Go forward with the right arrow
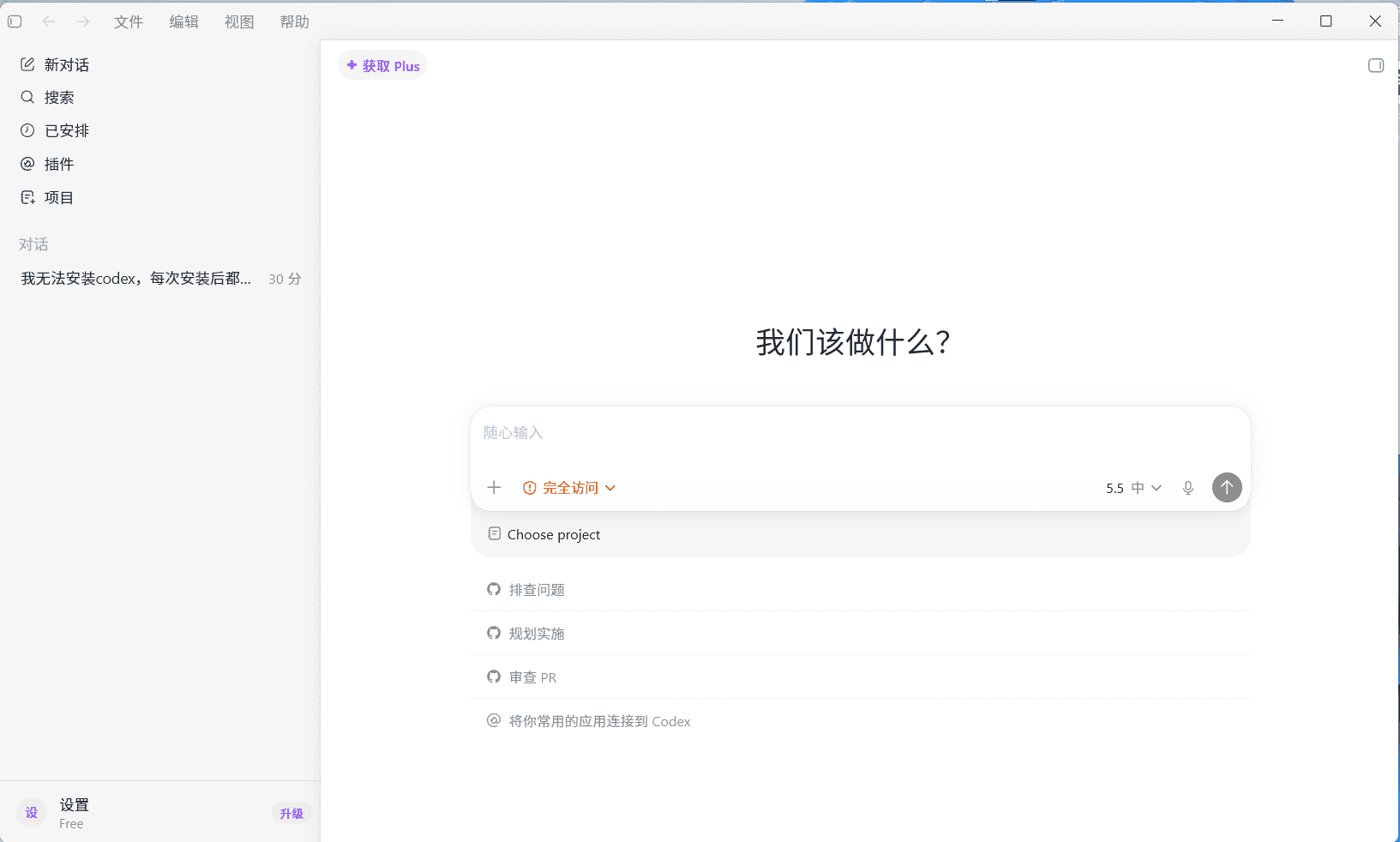The image size is (1400, 842). pyautogui.click(x=83, y=21)
